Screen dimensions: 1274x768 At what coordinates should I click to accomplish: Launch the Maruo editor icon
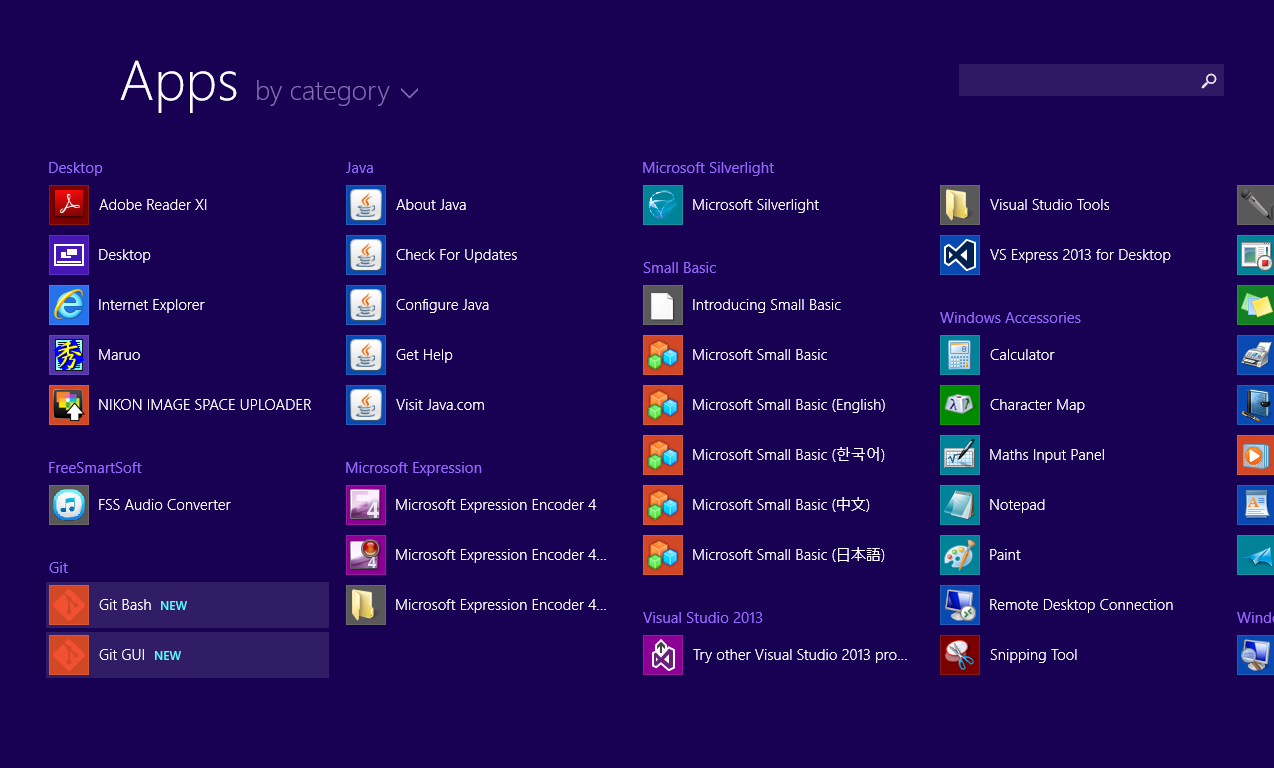tap(69, 355)
